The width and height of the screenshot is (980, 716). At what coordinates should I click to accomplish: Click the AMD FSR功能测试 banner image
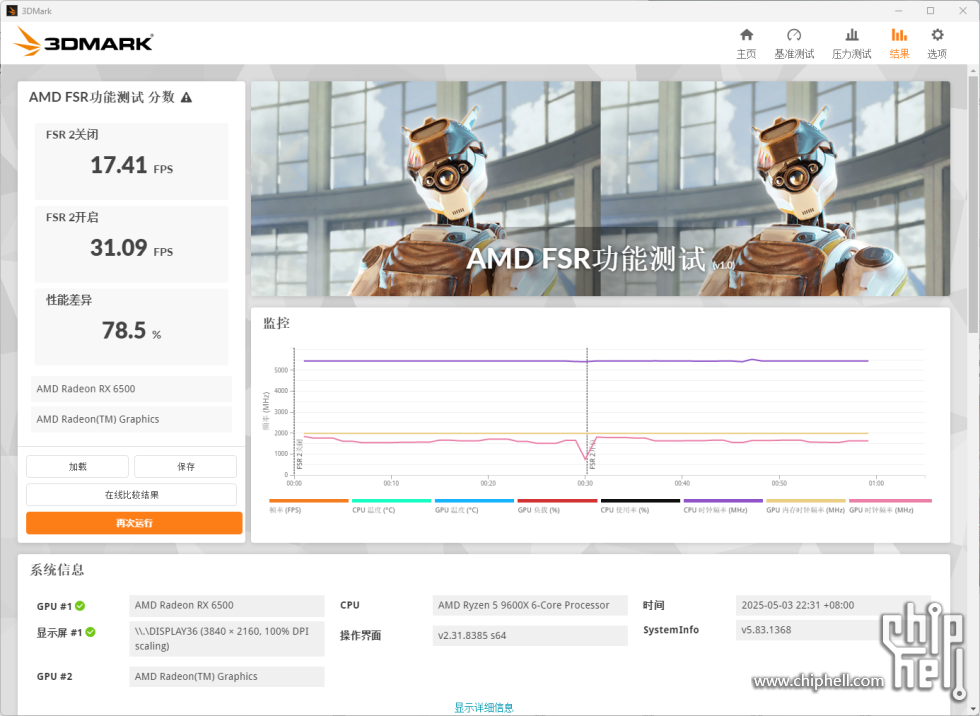click(x=601, y=189)
